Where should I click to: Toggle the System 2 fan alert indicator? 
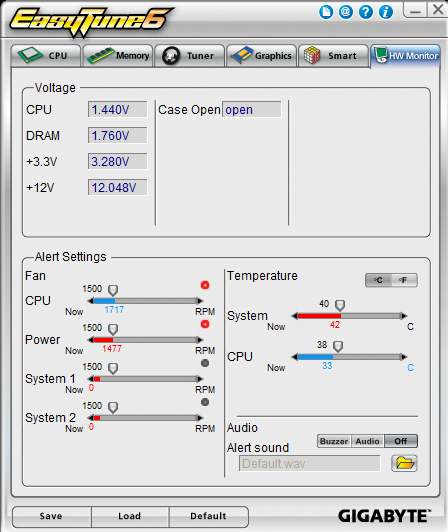pyautogui.click(x=205, y=402)
